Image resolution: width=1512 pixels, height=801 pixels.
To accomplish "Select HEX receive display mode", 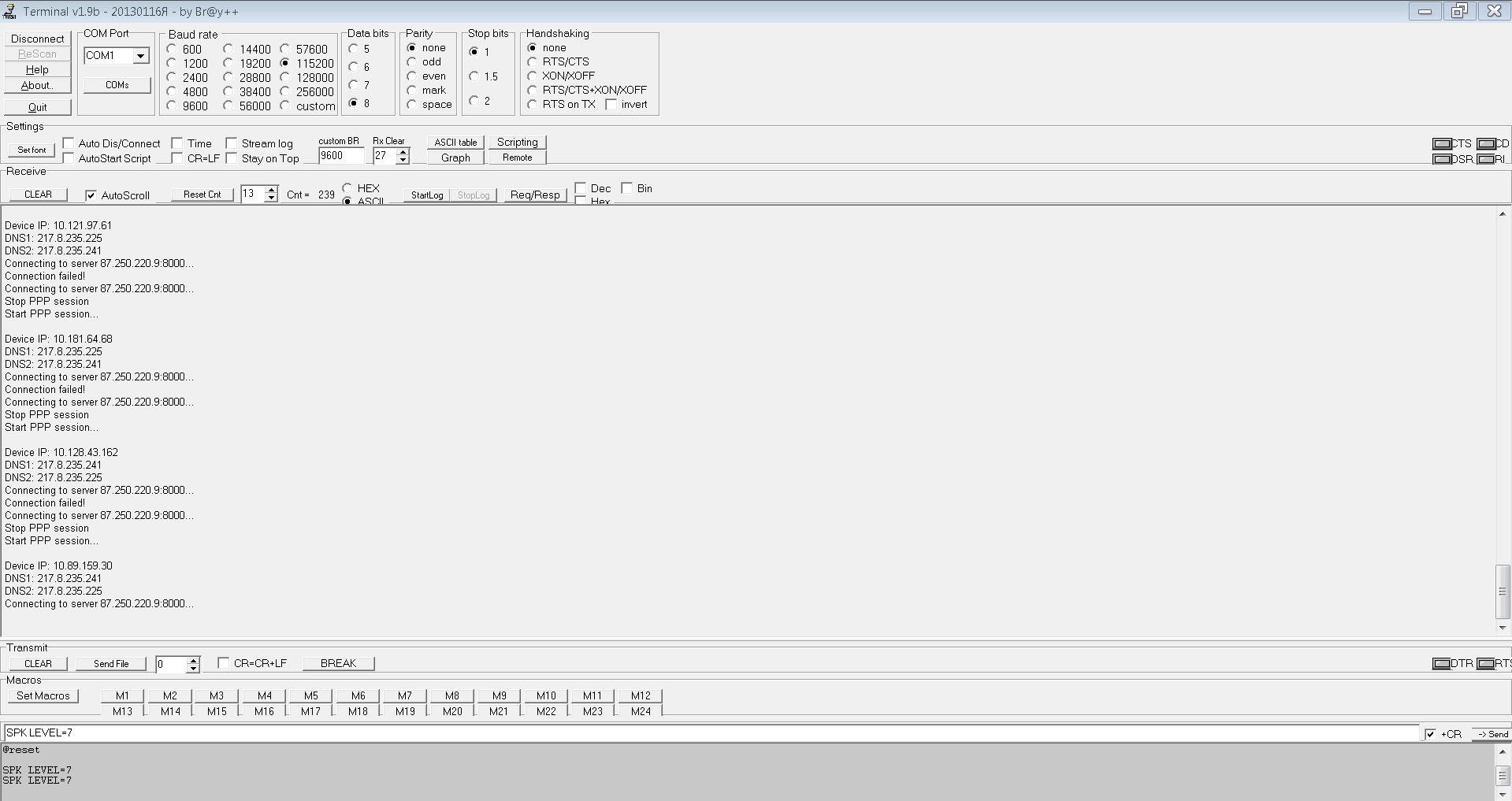I will coord(347,188).
